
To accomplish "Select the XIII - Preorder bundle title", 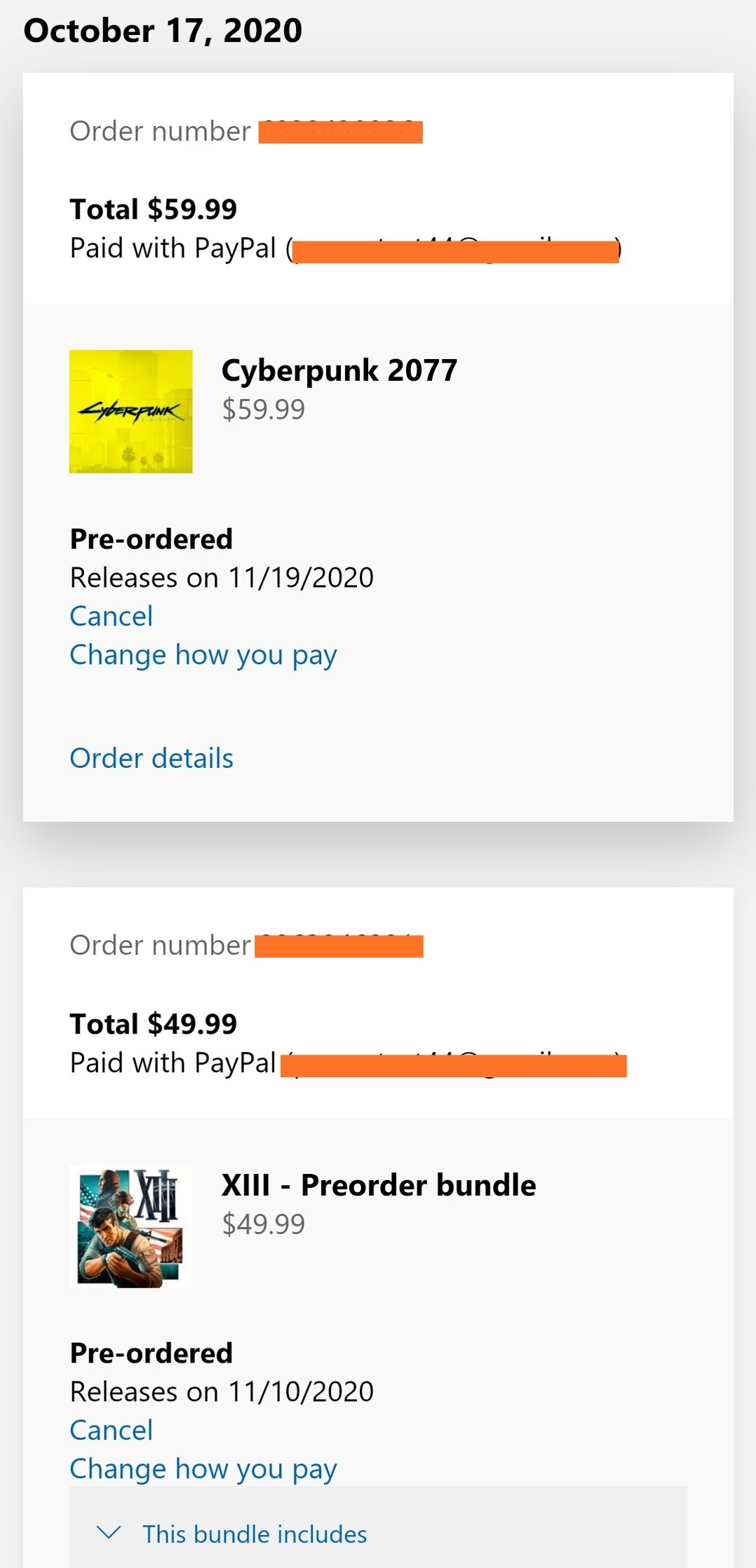I will [379, 1185].
